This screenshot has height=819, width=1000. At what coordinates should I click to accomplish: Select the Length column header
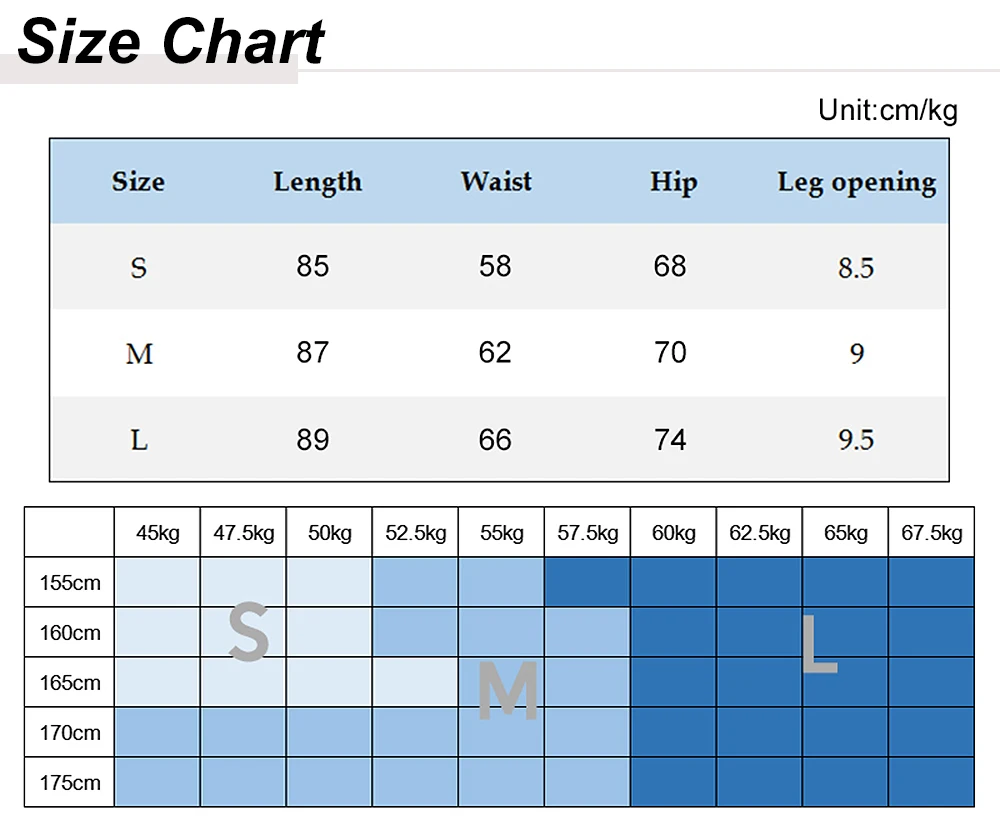(x=318, y=182)
